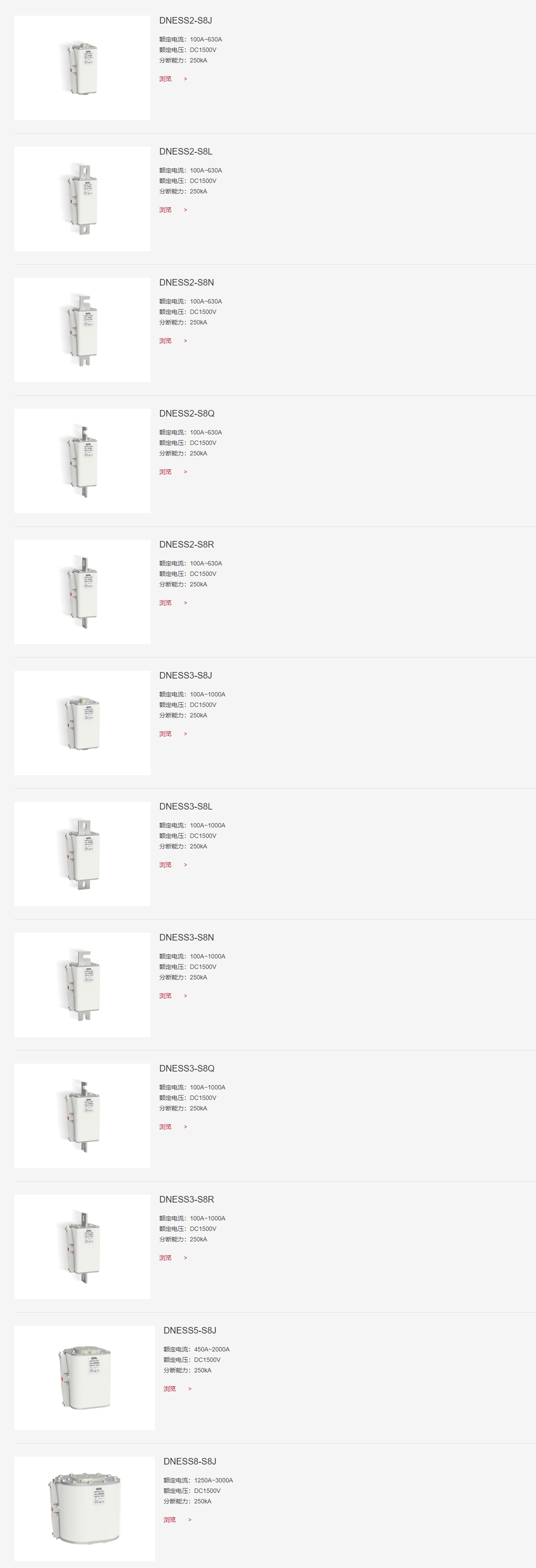This screenshot has width=536, height=1568.
Task: Open the DNESS2-S8N fuse thumbnail
Action: point(82,329)
